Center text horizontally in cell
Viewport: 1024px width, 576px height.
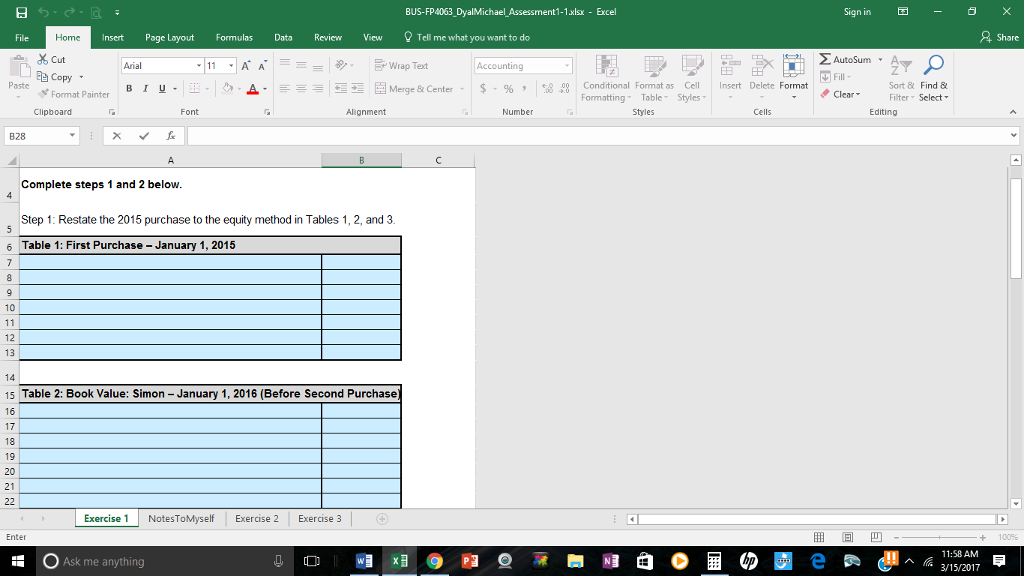pyautogui.click(x=300, y=89)
